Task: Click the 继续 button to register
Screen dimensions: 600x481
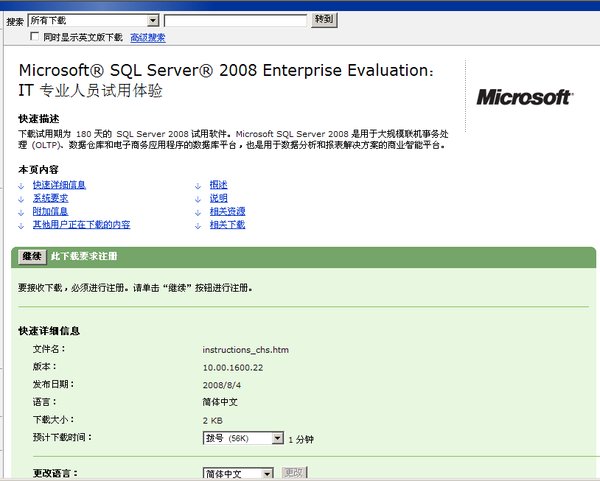Action: click(x=32, y=256)
